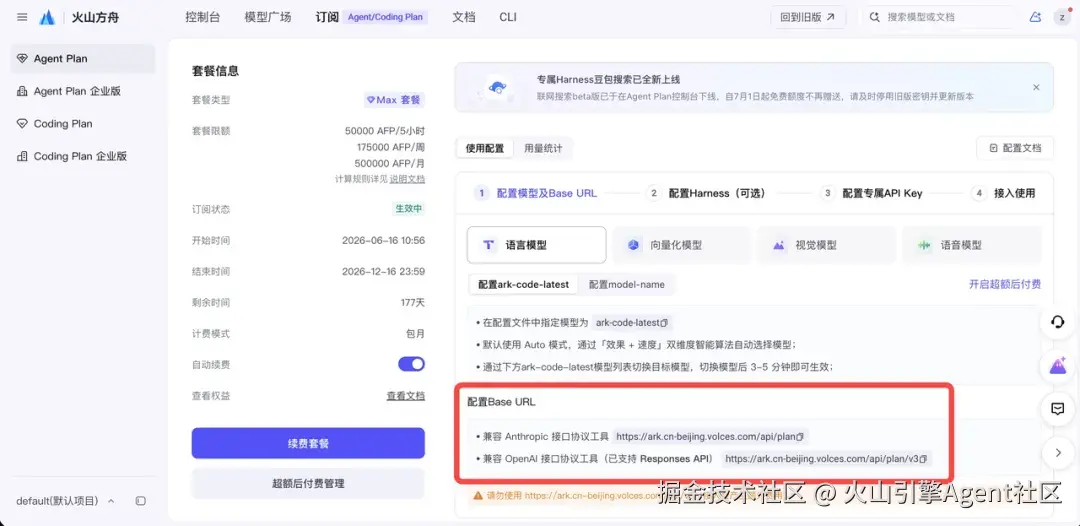Open the user avatar 'z'
1080x526 pixels.
1061,17
